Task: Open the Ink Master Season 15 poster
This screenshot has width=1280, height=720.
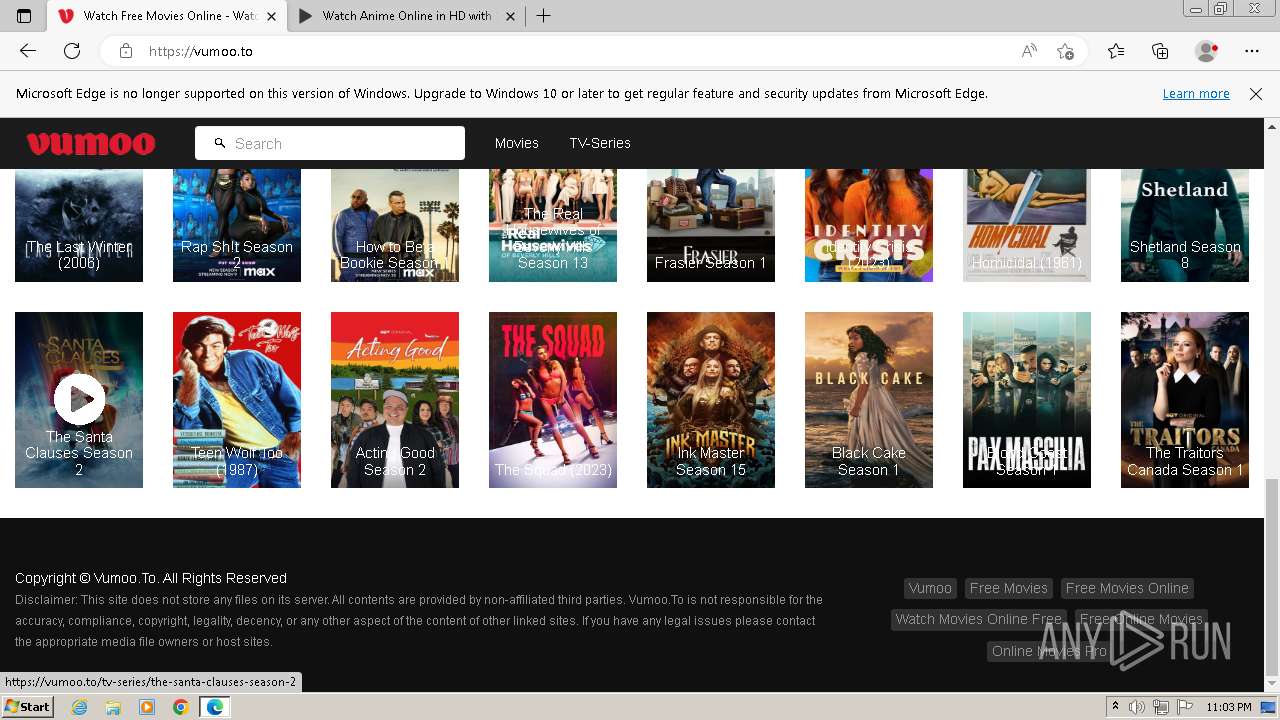Action: tap(711, 400)
